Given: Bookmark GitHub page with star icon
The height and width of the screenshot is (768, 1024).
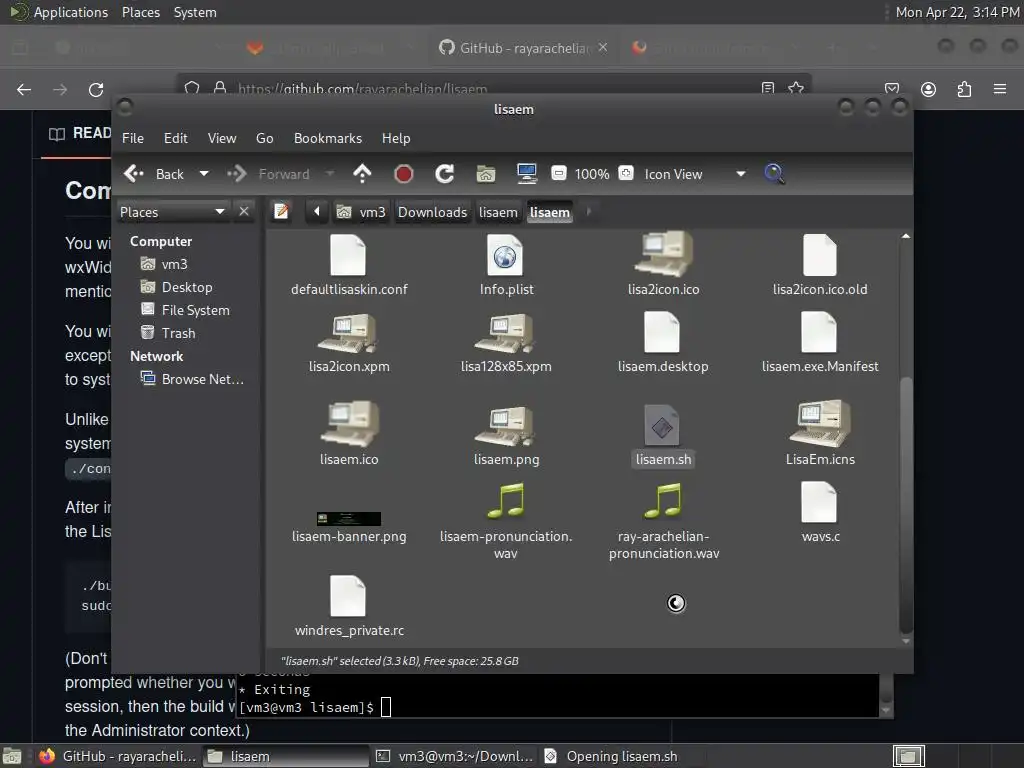Looking at the screenshot, I should 795,88.
